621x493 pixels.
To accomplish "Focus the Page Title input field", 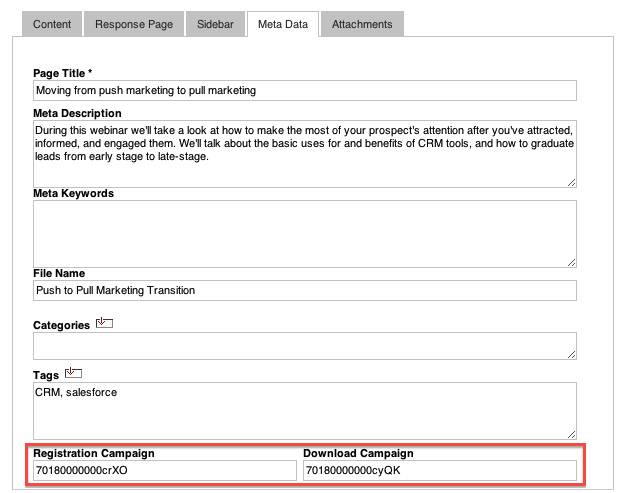I will click(x=305, y=91).
